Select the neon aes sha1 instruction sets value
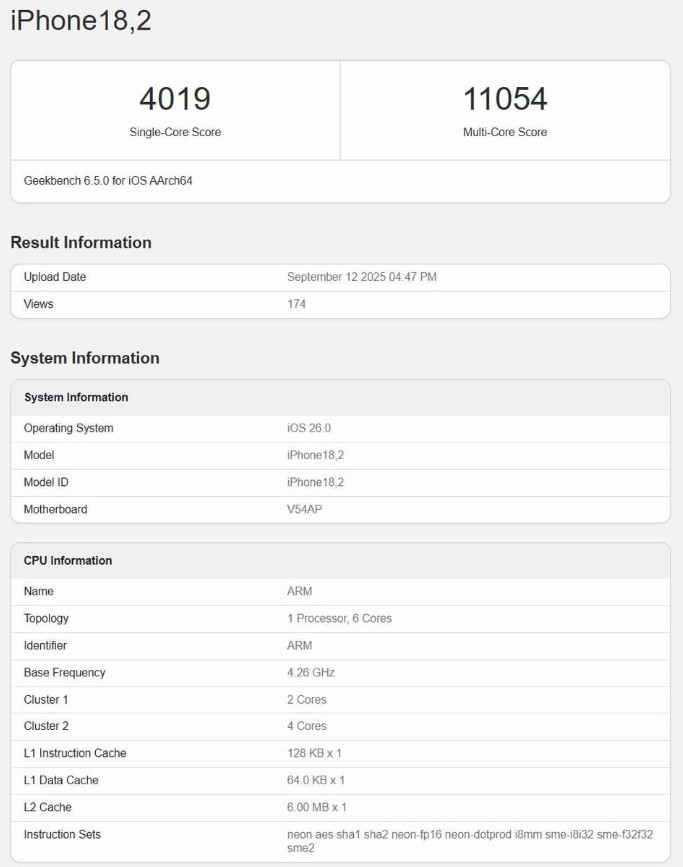The height and width of the screenshot is (867, 683). point(470,841)
